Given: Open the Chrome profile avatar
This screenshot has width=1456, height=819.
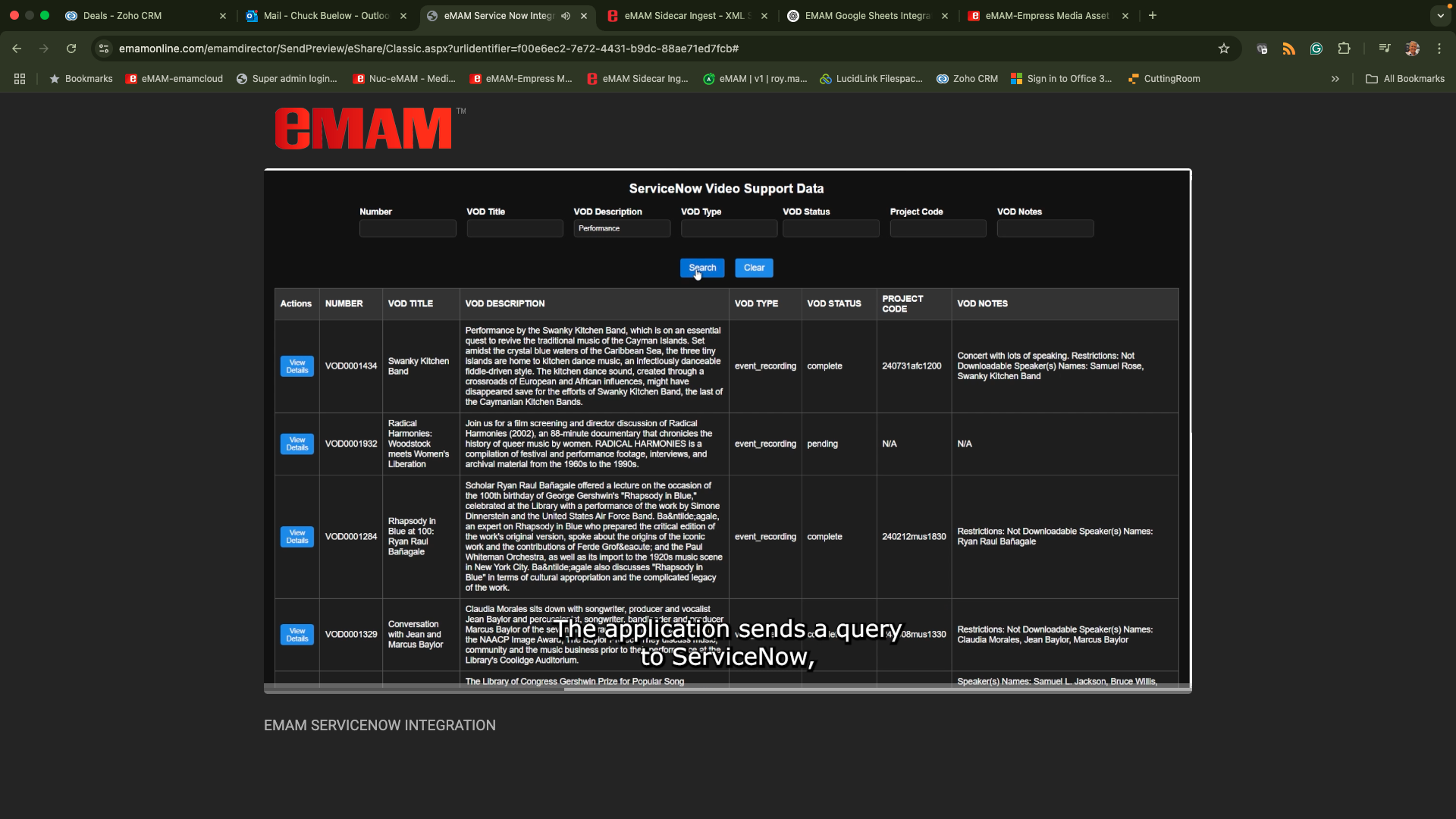Looking at the screenshot, I should coord(1412,49).
